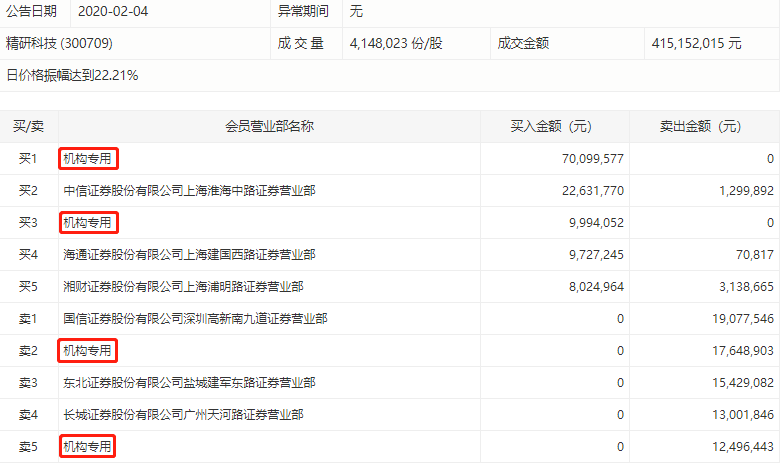Image resolution: width=781 pixels, height=468 pixels.
Task: Click the 买2 row label
Action: point(28,191)
